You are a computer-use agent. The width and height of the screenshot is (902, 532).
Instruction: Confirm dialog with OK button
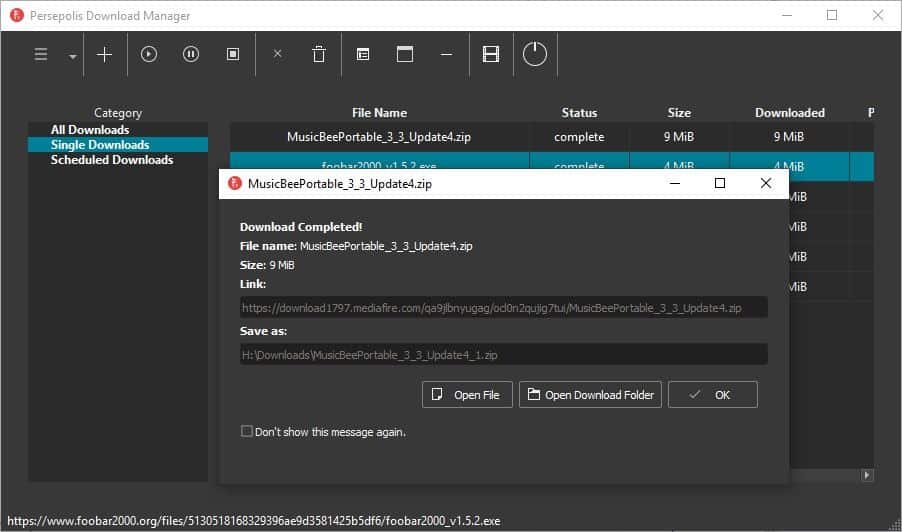click(712, 395)
